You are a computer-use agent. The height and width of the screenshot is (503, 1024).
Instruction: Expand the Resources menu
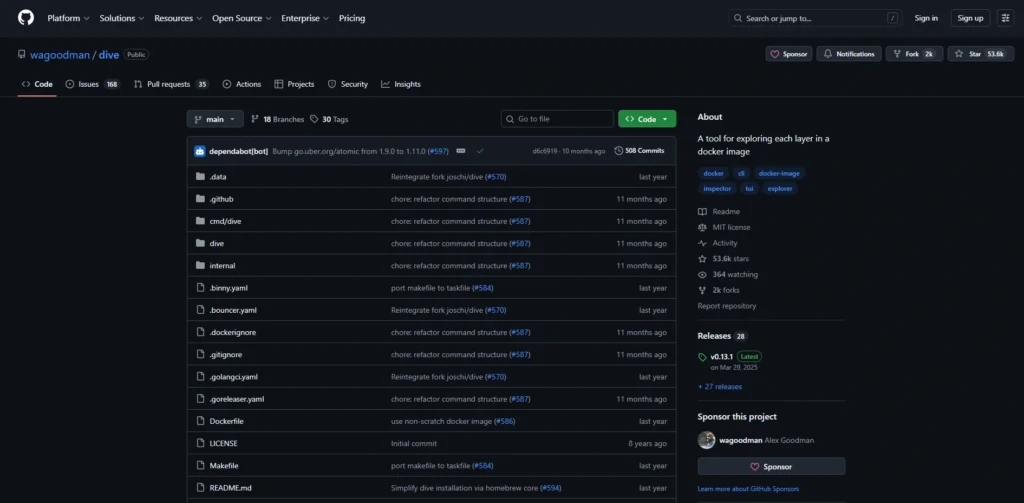coord(178,18)
